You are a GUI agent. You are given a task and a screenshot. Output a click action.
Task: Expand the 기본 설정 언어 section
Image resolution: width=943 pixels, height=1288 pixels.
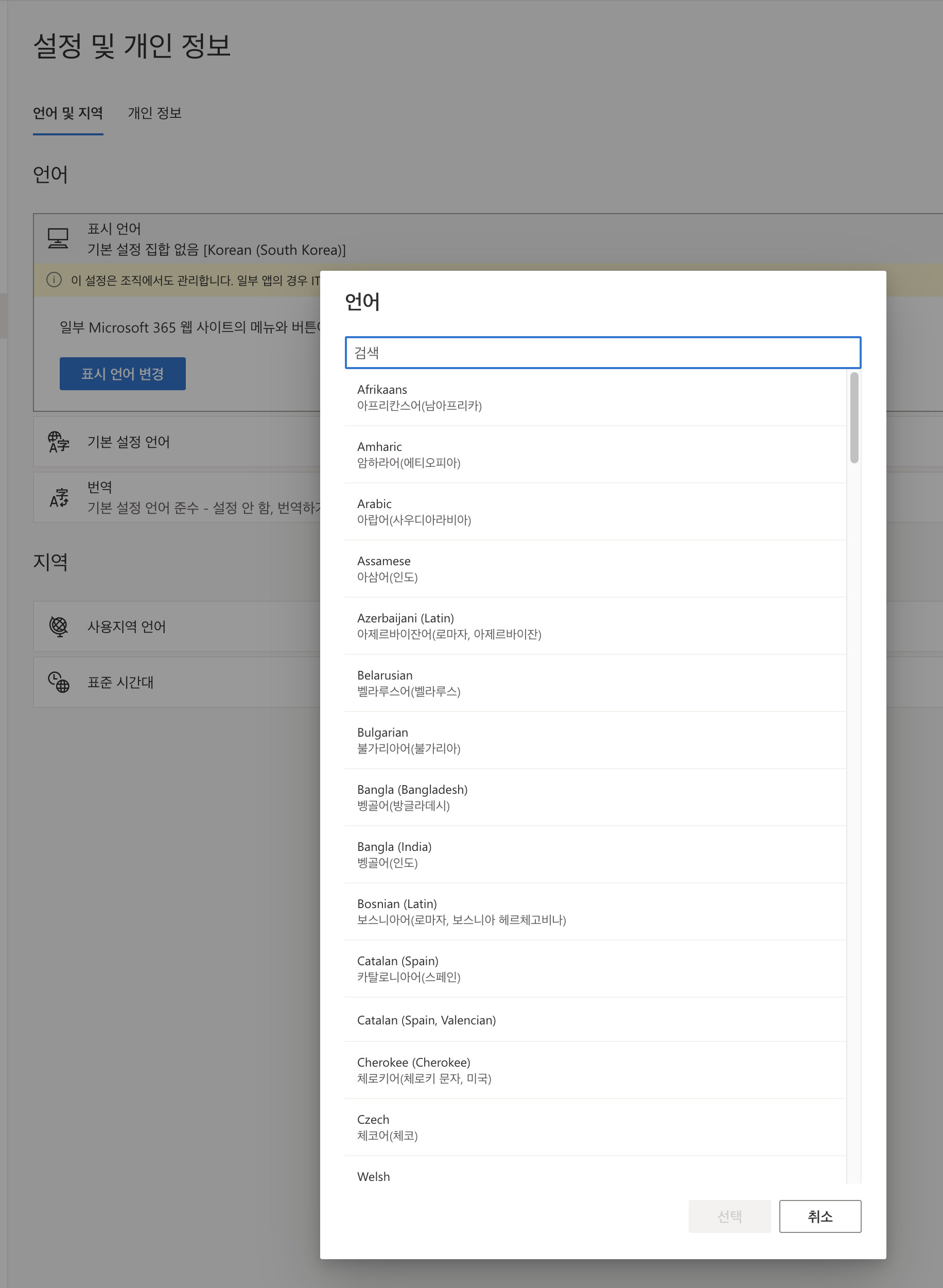click(x=177, y=442)
